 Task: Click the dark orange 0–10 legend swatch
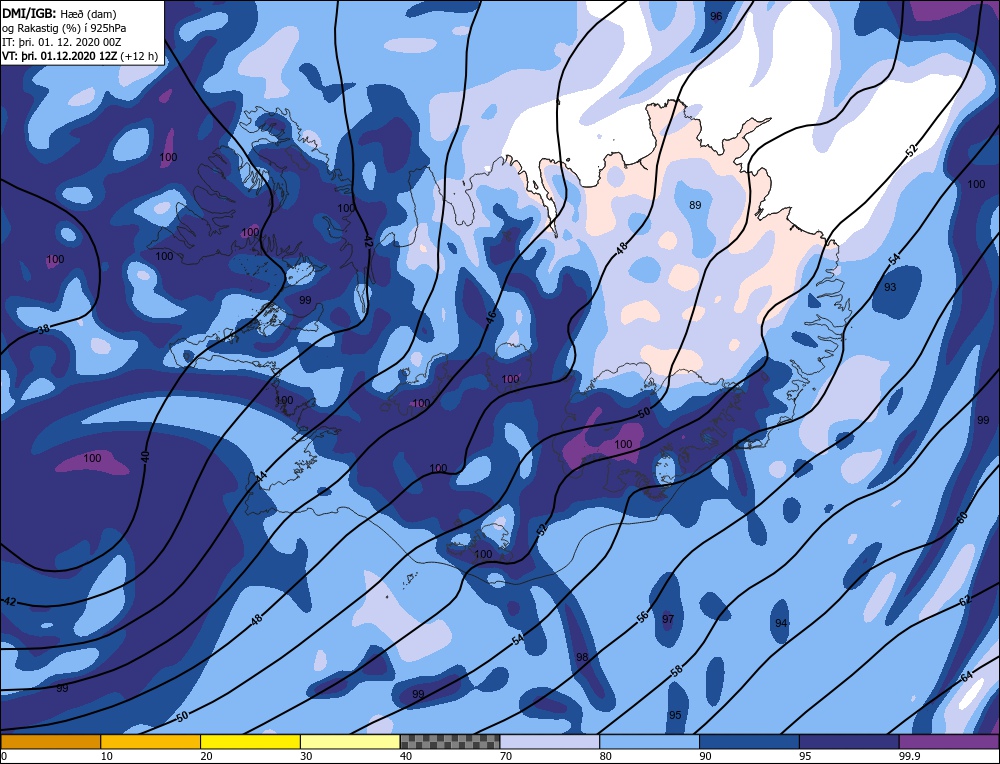tap(50, 741)
